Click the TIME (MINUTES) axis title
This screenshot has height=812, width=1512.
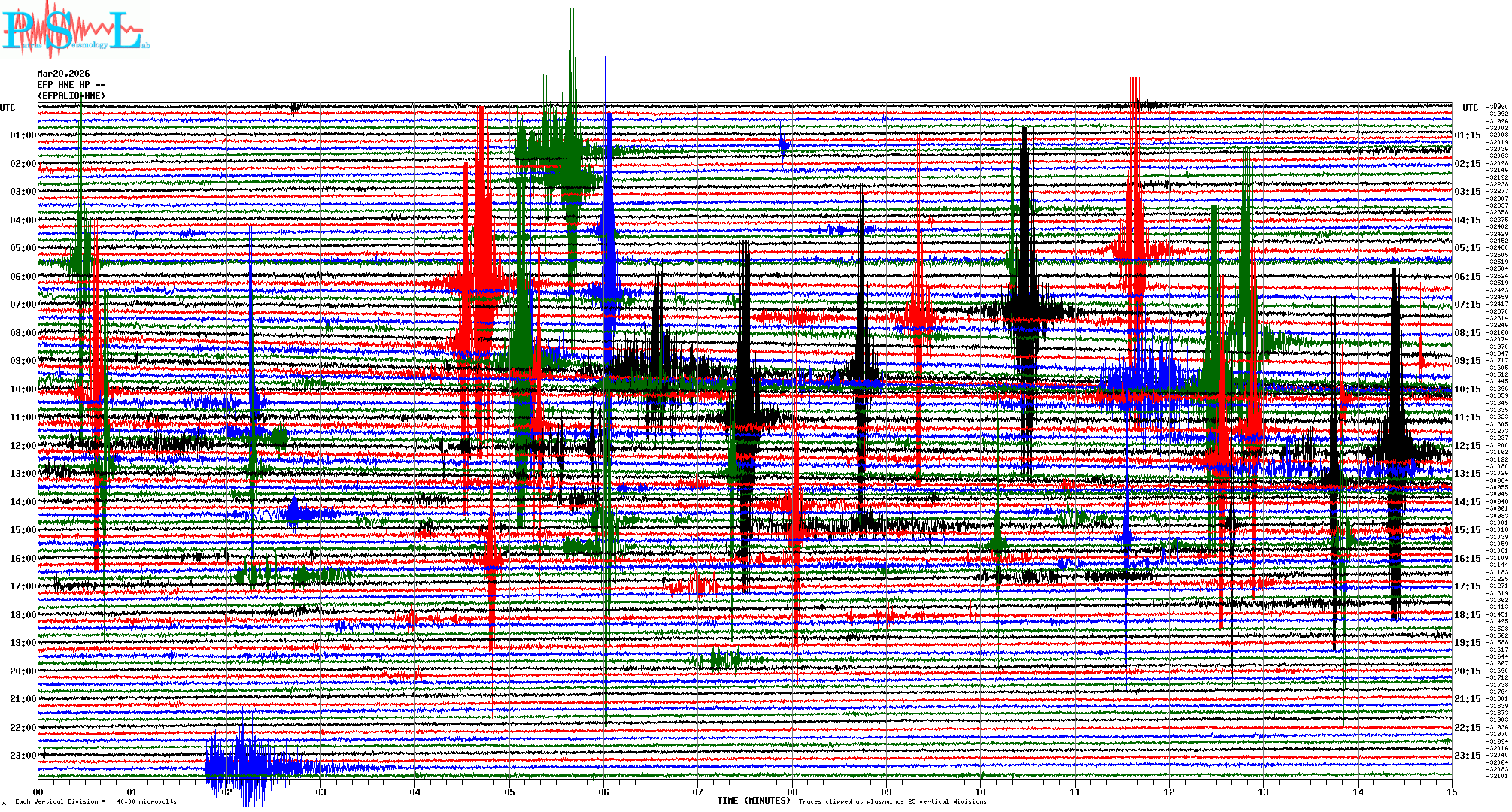pyautogui.click(x=754, y=801)
